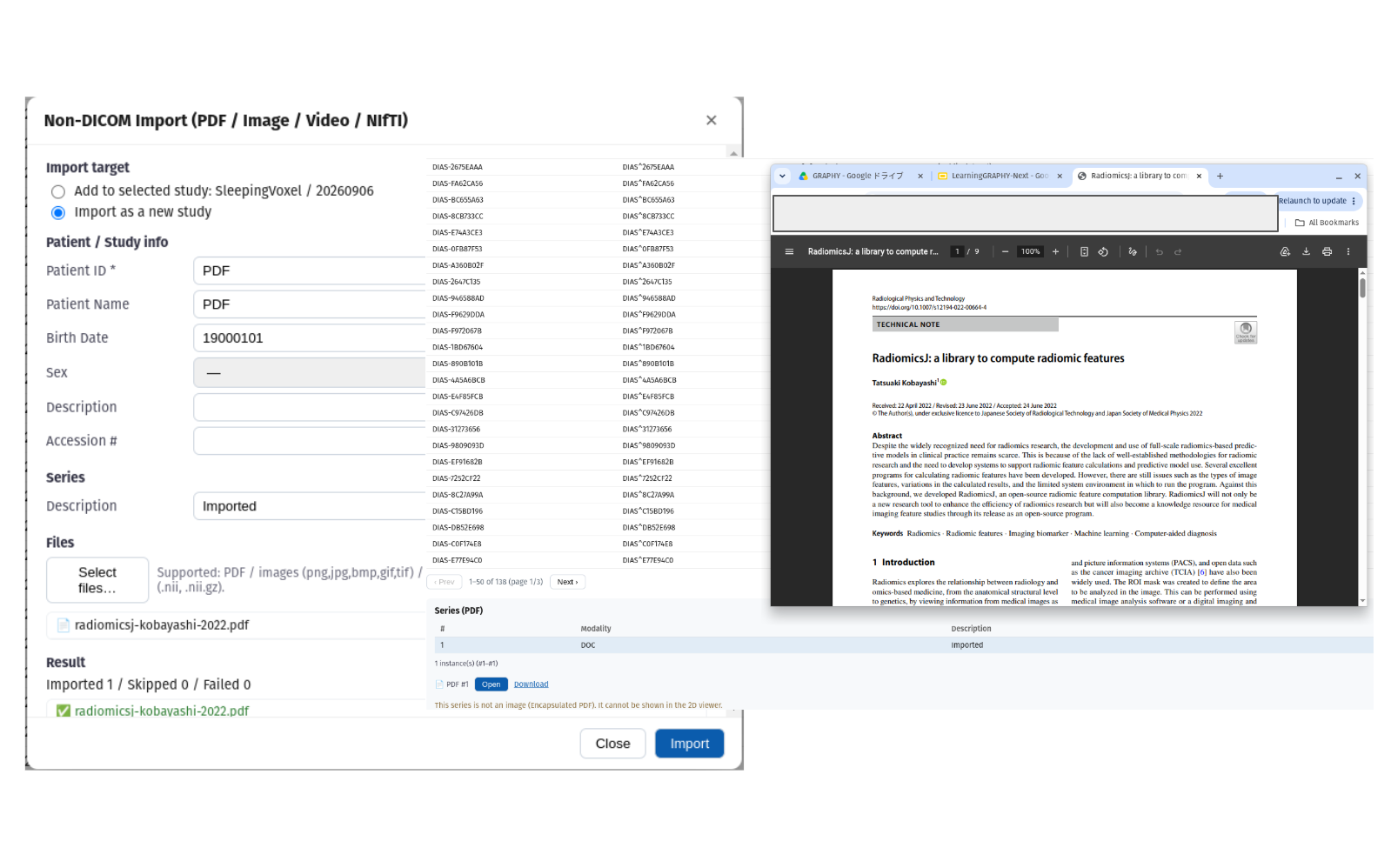The height and width of the screenshot is (868, 1391).
Task: Click the Patient ID input field
Action: pyautogui.click(x=310, y=270)
